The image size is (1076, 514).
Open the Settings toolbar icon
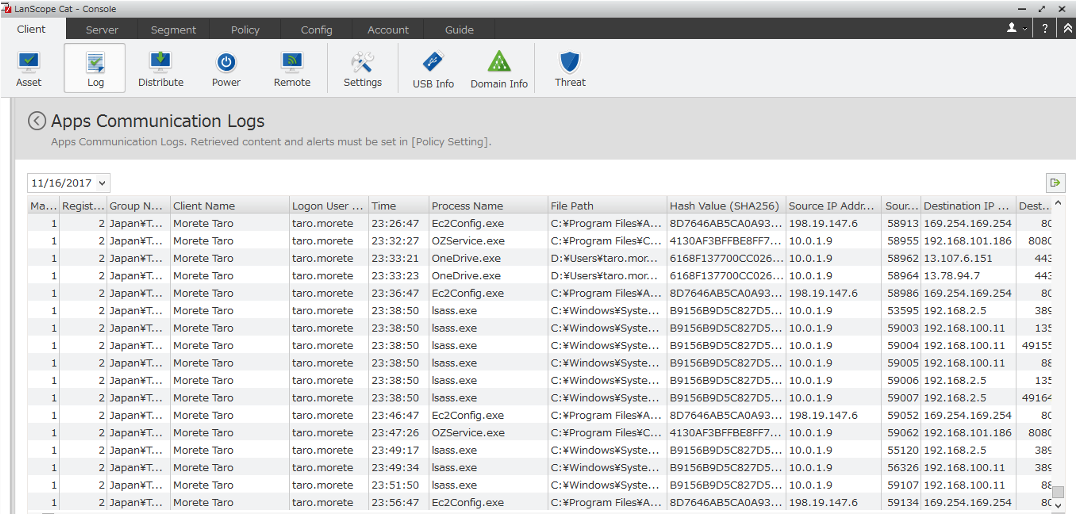click(x=362, y=69)
